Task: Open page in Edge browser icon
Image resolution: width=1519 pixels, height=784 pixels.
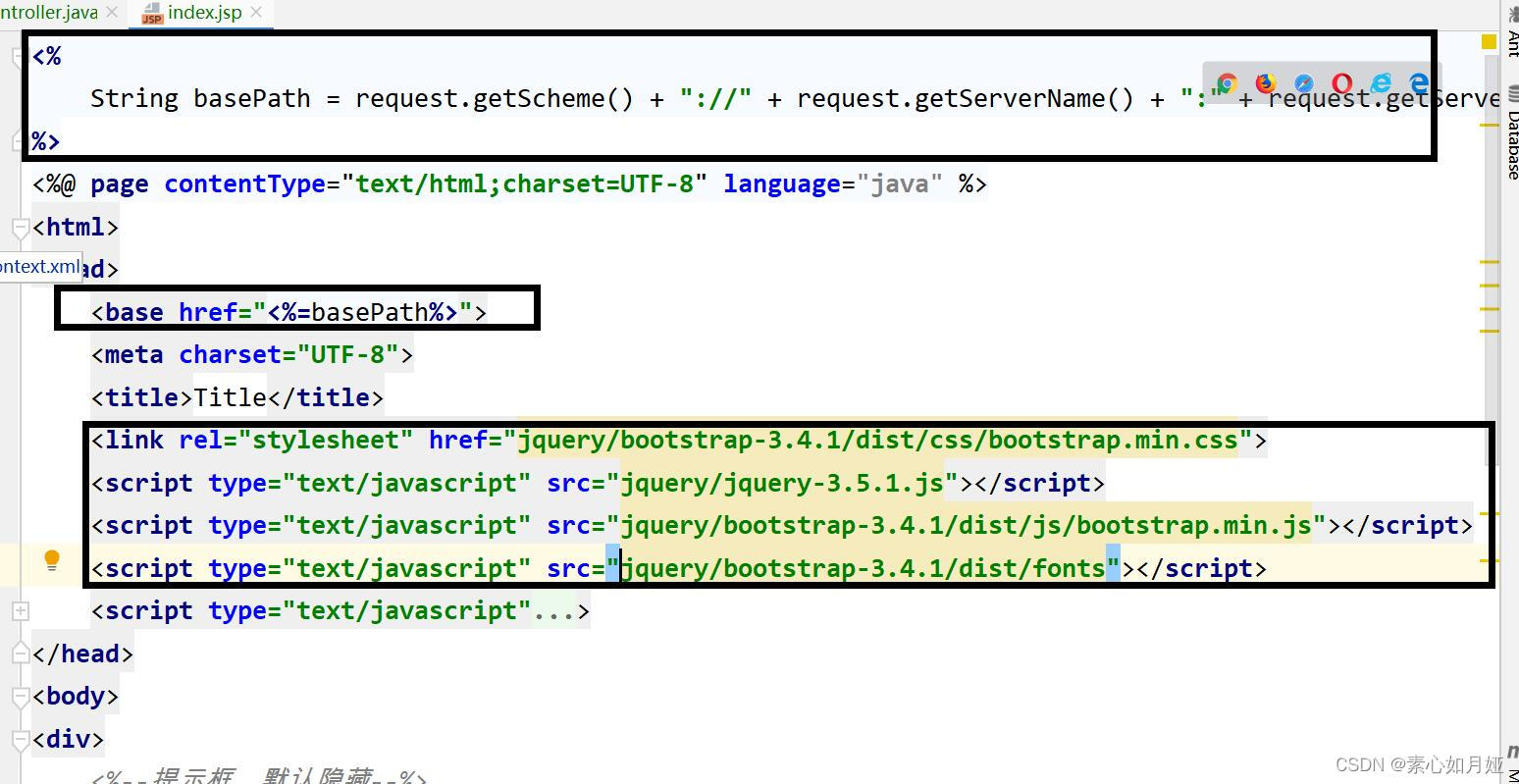Action: point(1419,83)
